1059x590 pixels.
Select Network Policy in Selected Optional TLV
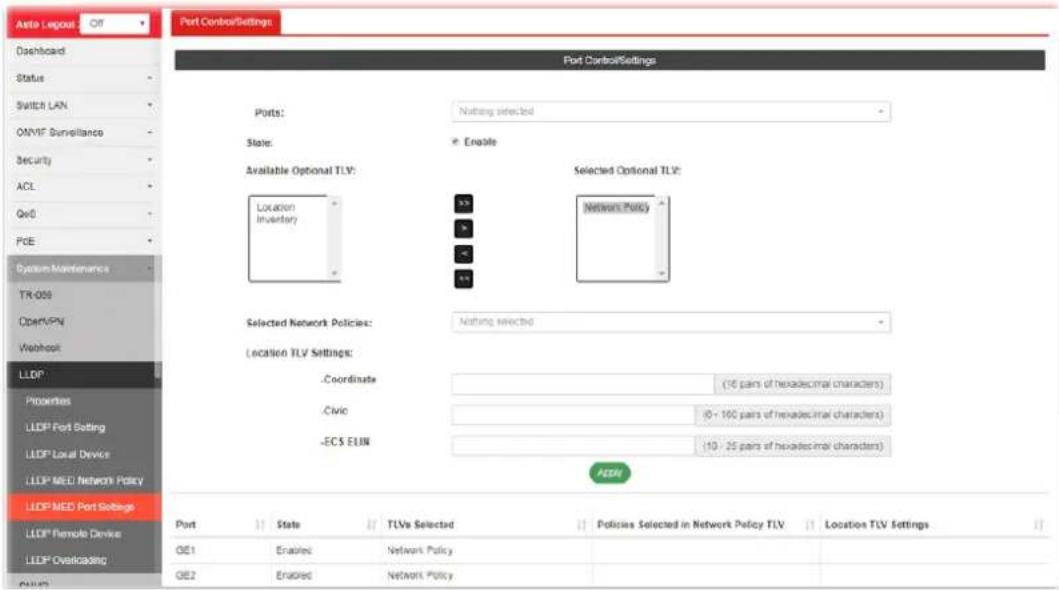(617, 207)
